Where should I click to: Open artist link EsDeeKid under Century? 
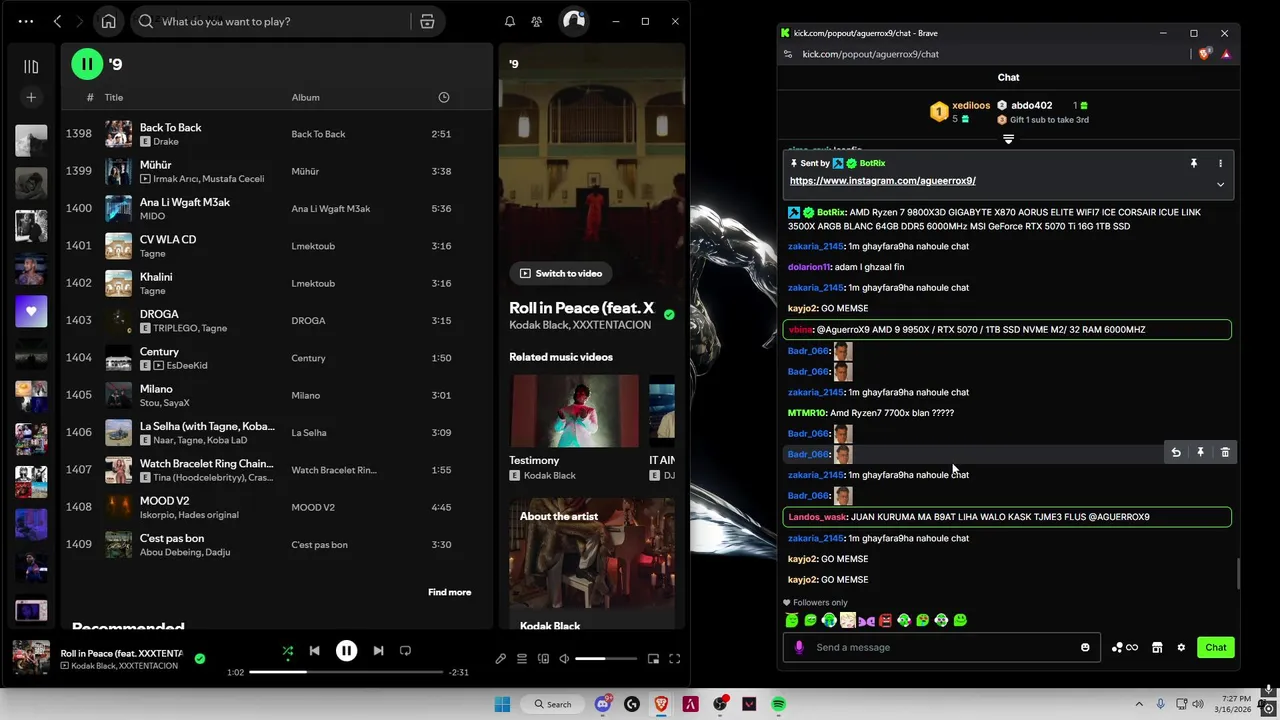pyautogui.click(x=188, y=365)
